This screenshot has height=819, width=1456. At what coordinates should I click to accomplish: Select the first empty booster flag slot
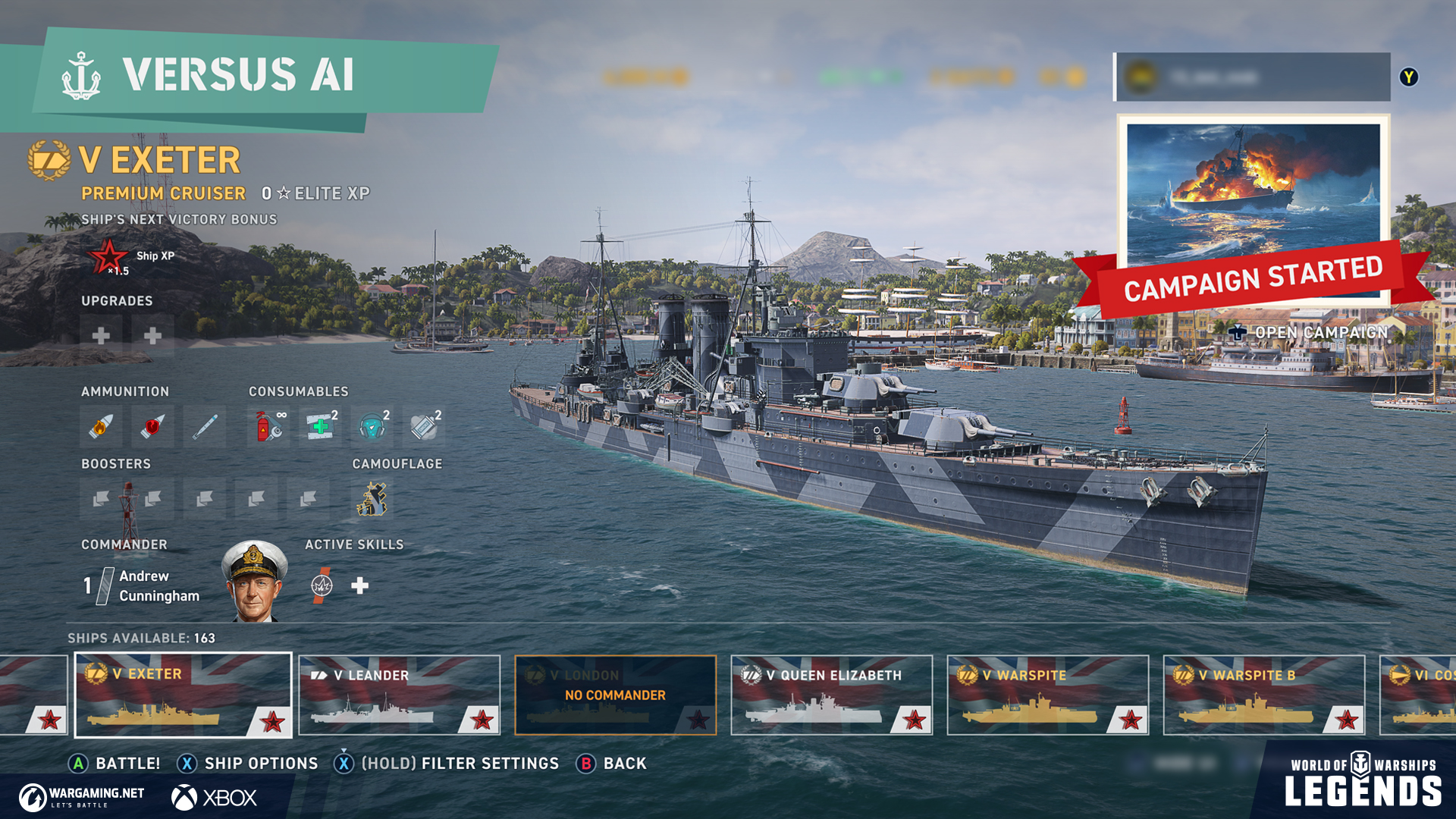pos(101,498)
